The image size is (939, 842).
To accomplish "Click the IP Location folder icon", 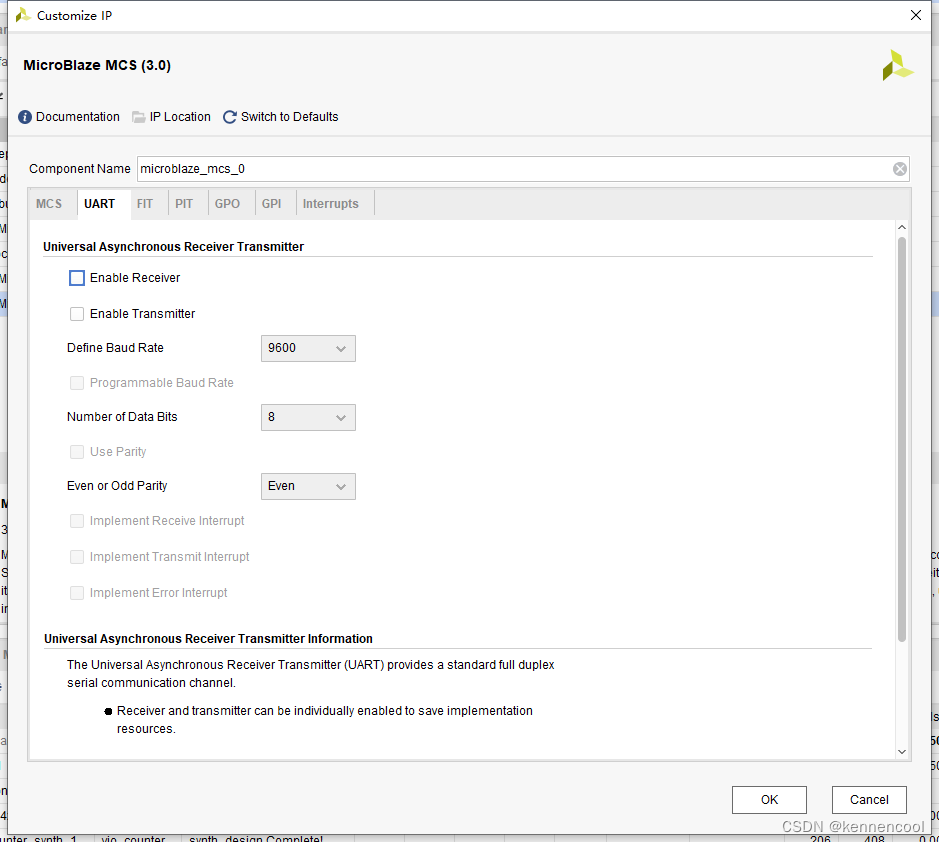I will tap(139, 117).
